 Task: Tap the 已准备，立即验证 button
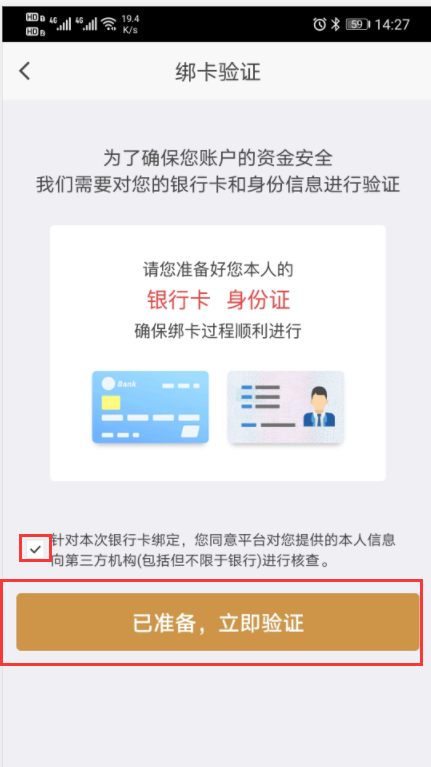point(218,622)
